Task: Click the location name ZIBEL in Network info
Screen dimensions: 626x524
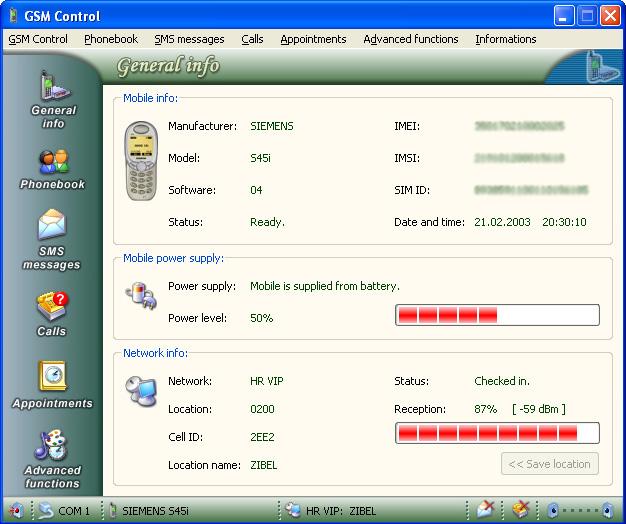Action: pos(263,465)
